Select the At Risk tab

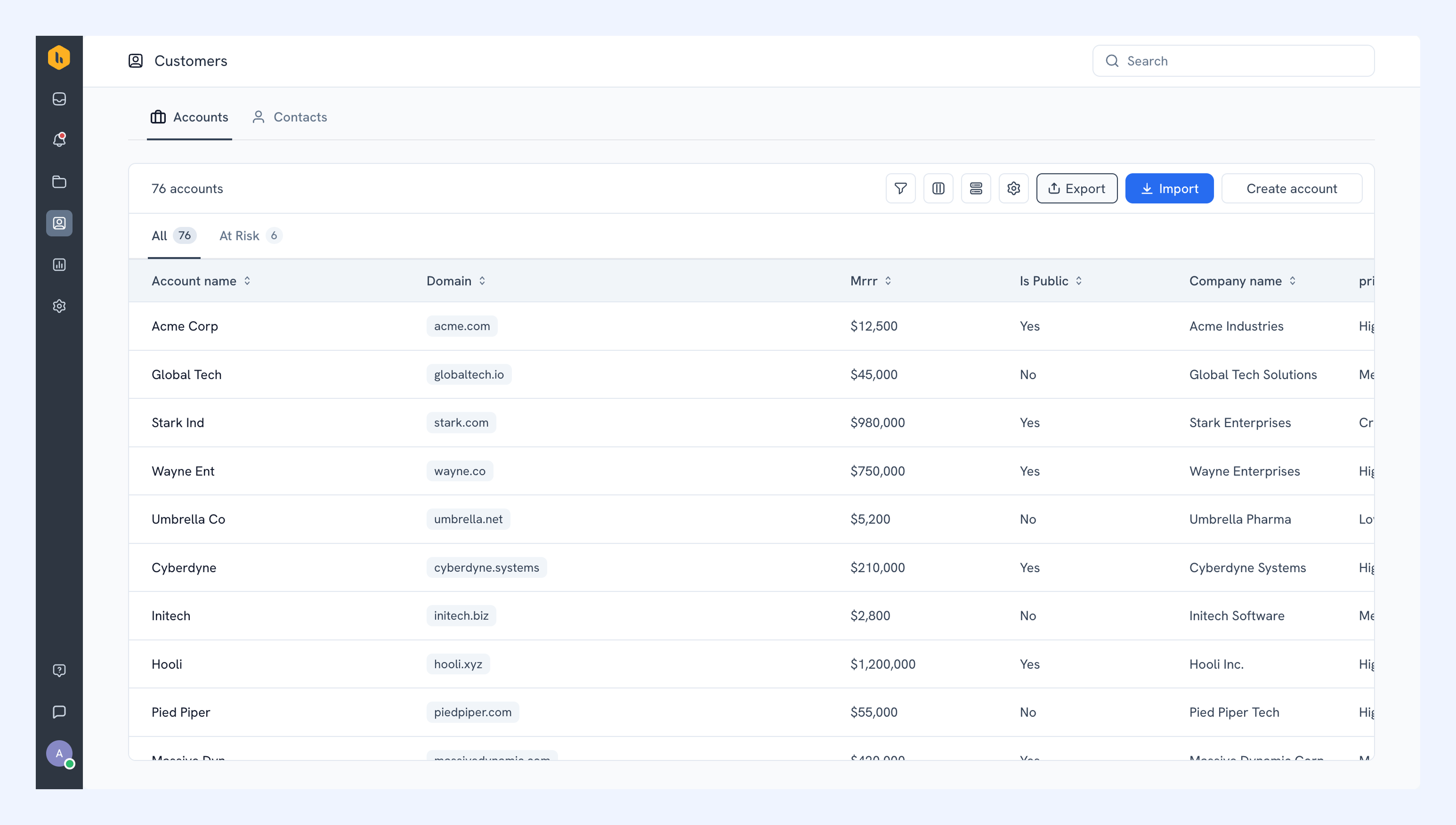251,236
